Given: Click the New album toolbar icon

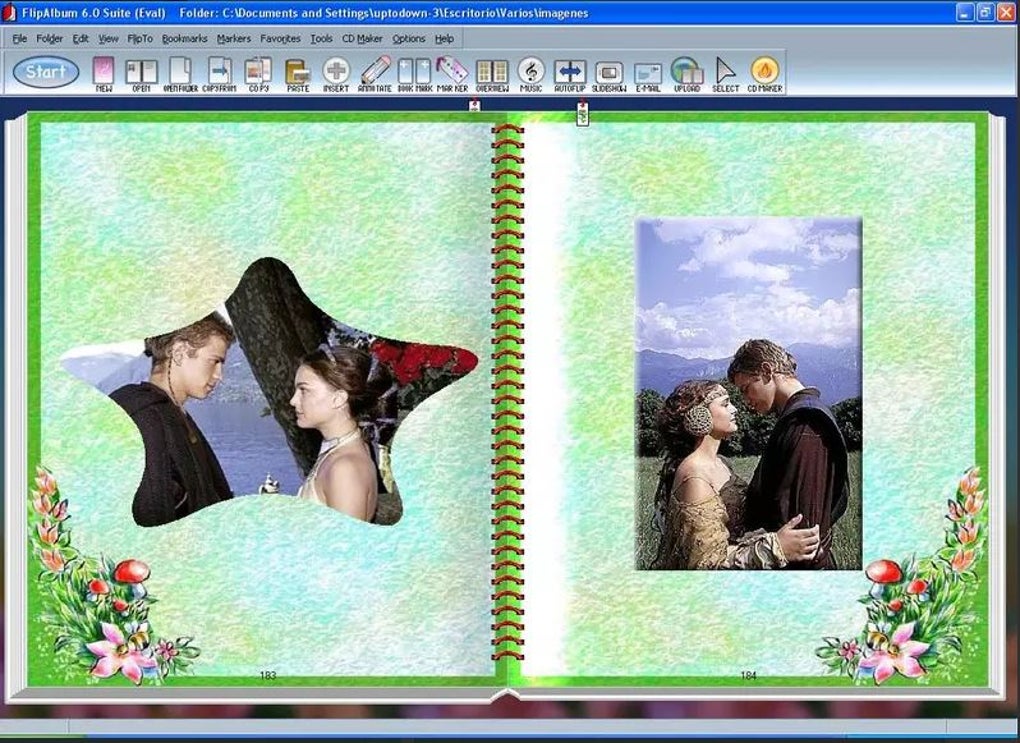Looking at the screenshot, I should pyautogui.click(x=103, y=74).
